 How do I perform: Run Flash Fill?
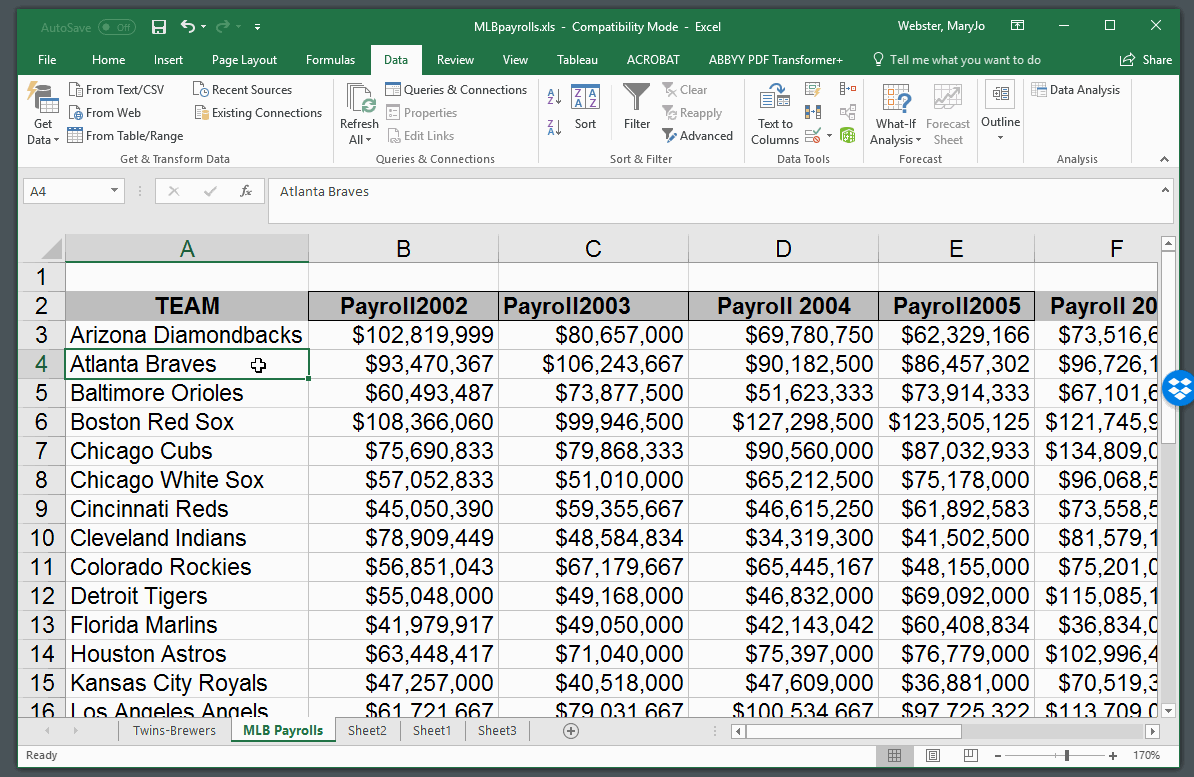(x=812, y=90)
